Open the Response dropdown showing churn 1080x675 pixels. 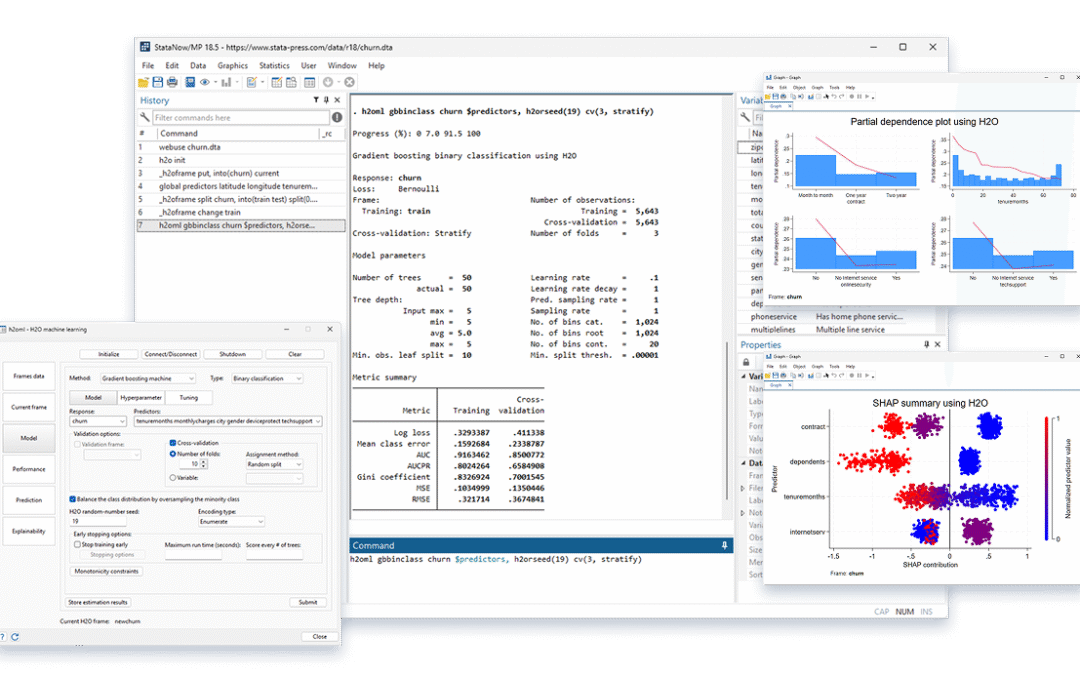pyautogui.click(x=98, y=421)
